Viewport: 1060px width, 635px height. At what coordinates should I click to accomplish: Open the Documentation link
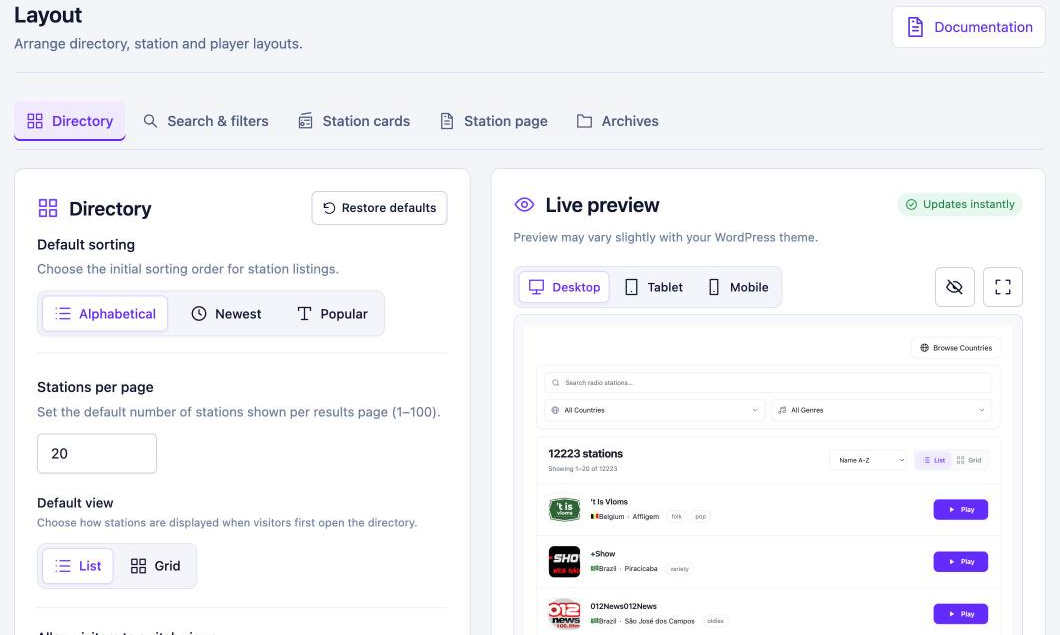pos(968,27)
